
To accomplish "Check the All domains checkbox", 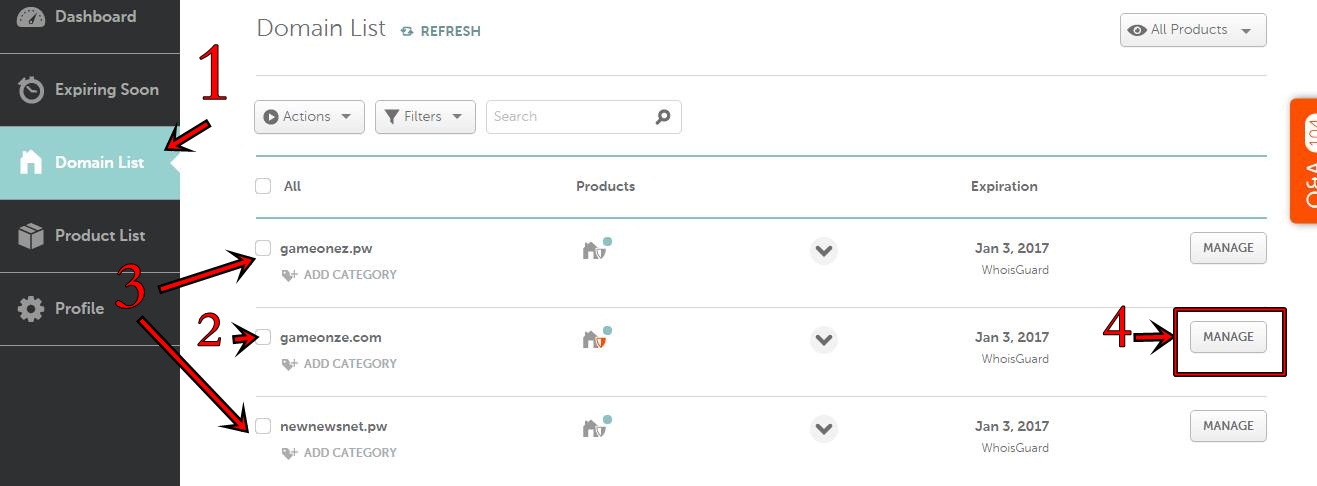I will pos(263,186).
